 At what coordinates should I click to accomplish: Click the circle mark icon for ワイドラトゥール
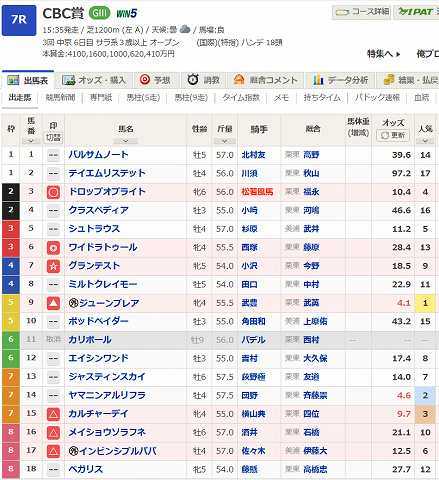pos(53,248)
